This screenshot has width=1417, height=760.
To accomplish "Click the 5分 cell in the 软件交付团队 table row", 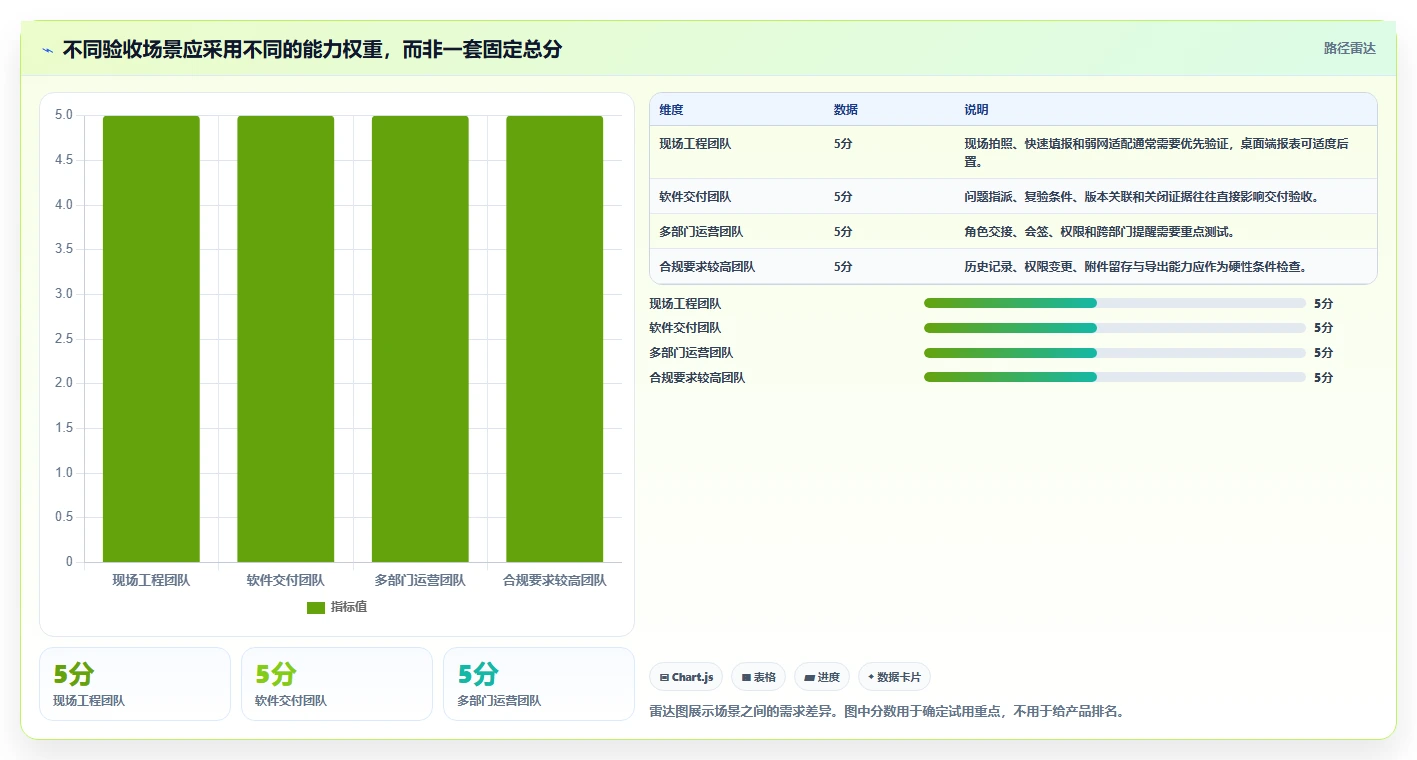I will coord(843,197).
